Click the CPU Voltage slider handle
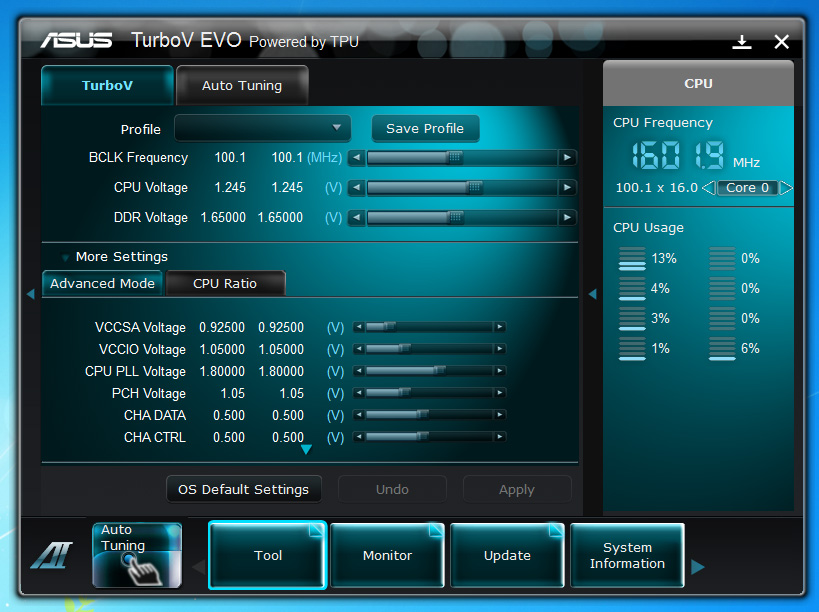This screenshot has width=819, height=612. pyautogui.click(x=475, y=187)
